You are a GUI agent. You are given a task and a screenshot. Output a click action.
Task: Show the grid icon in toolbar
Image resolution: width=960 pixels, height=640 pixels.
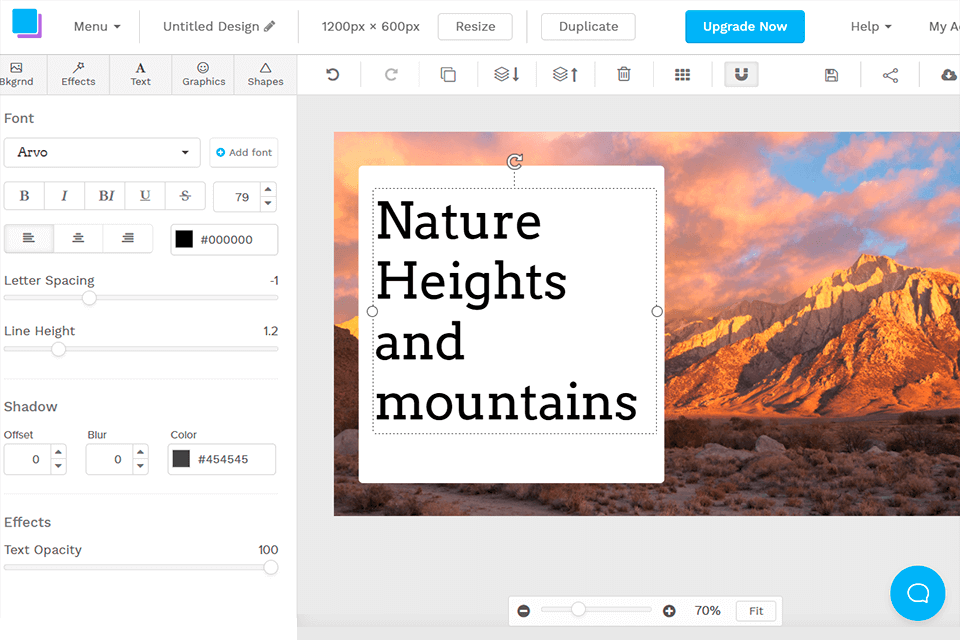click(x=682, y=75)
